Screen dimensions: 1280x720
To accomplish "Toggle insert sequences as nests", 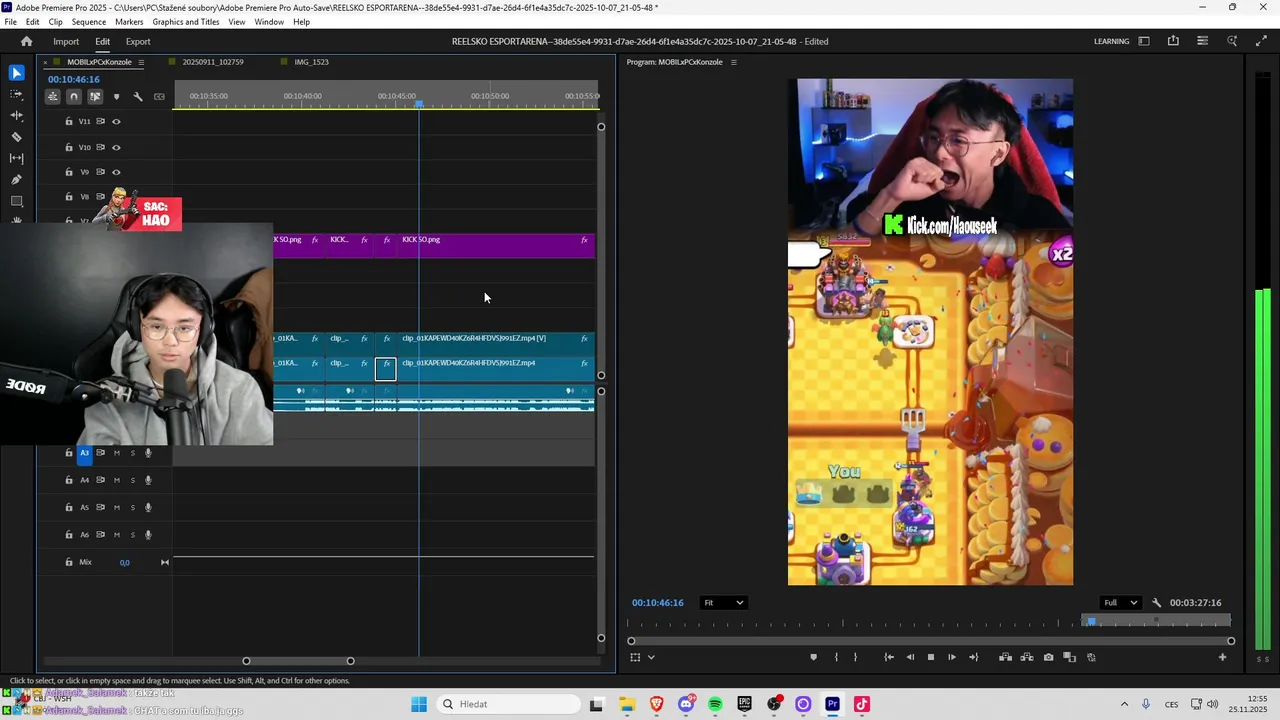I will pos(52,97).
